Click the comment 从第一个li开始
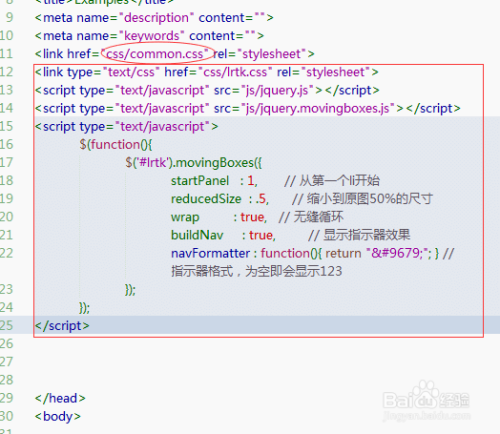 pos(332,181)
